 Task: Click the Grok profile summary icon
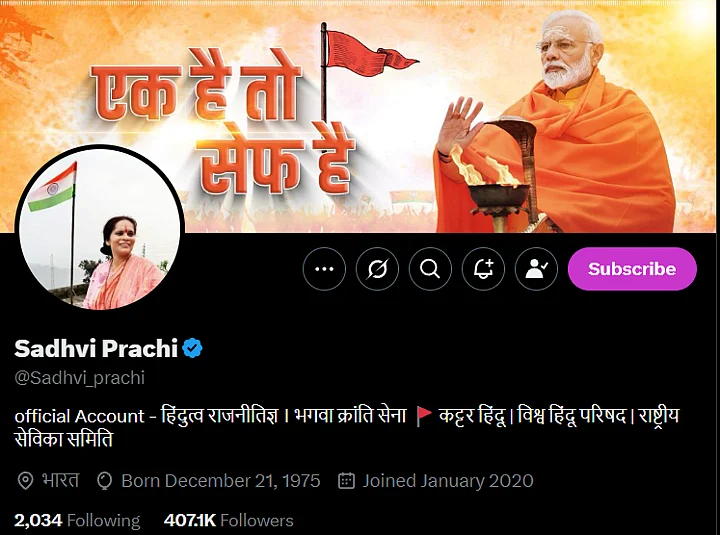(x=377, y=269)
